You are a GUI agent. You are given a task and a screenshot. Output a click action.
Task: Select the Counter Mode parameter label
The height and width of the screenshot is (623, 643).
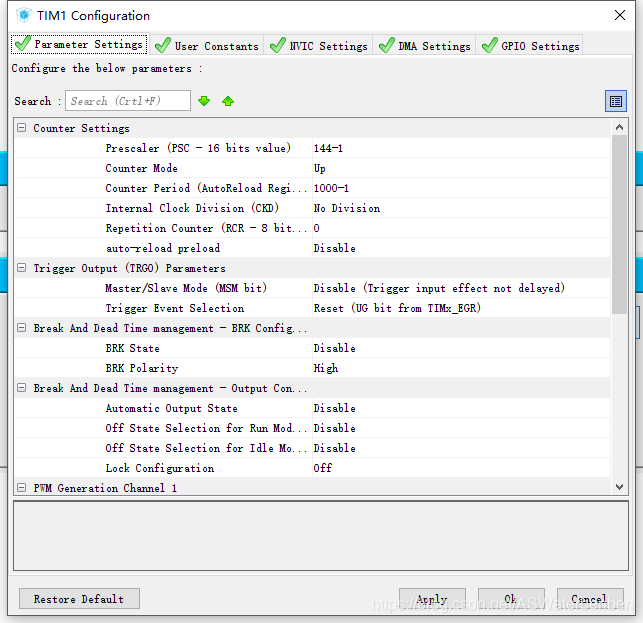pos(141,168)
